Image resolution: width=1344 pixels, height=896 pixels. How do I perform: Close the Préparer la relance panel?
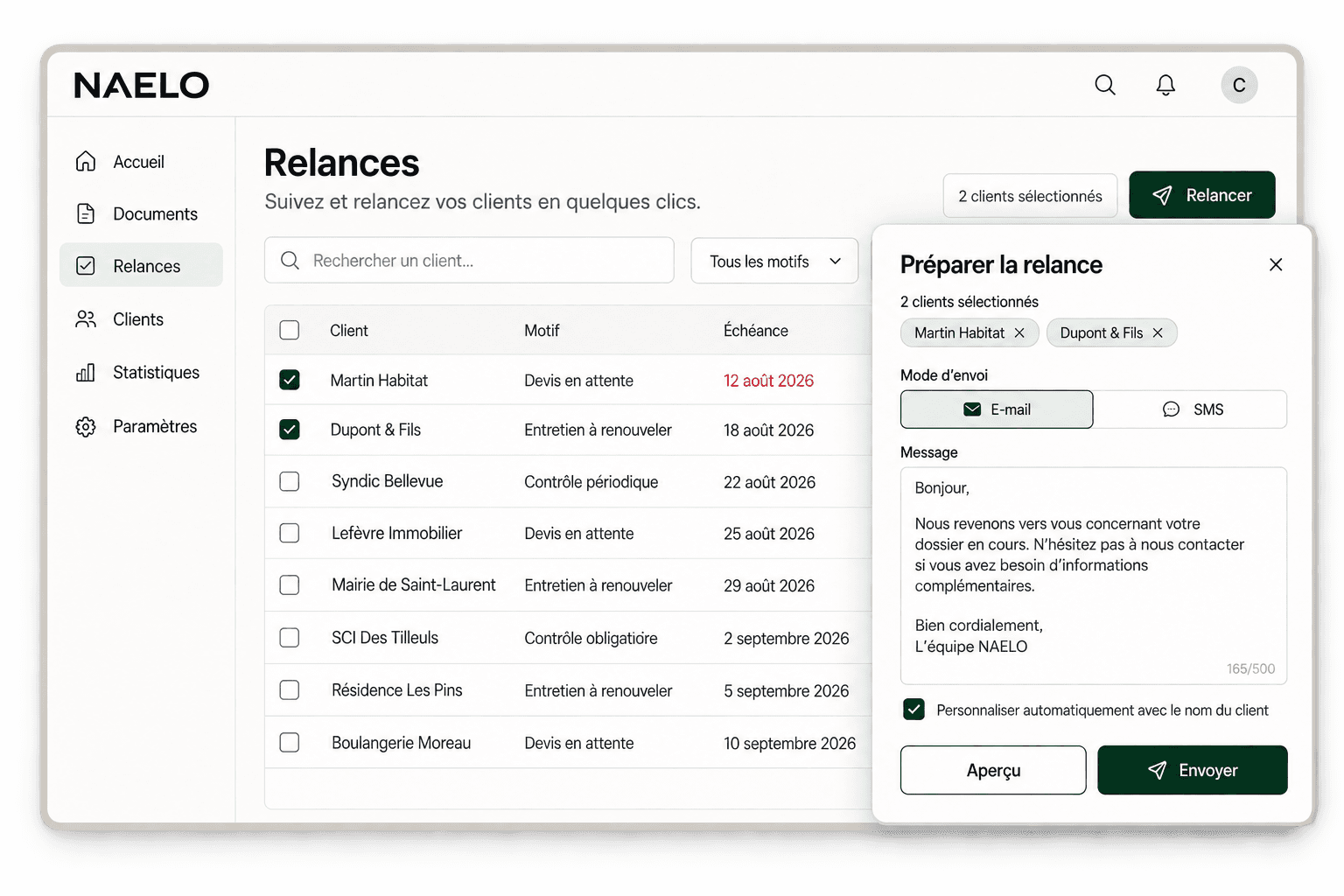point(1276,264)
